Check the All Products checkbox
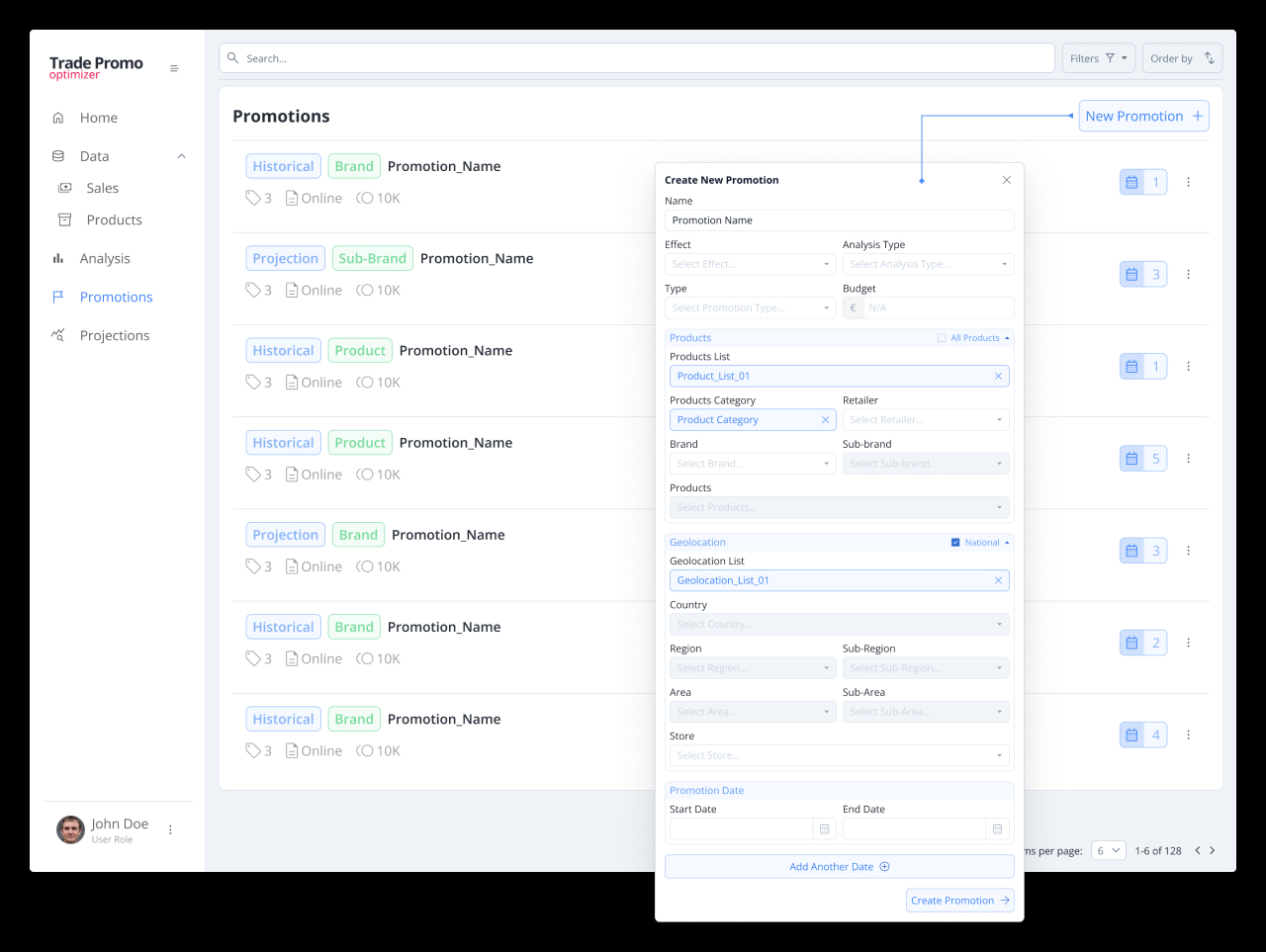The image size is (1266, 952). point(942,338)
